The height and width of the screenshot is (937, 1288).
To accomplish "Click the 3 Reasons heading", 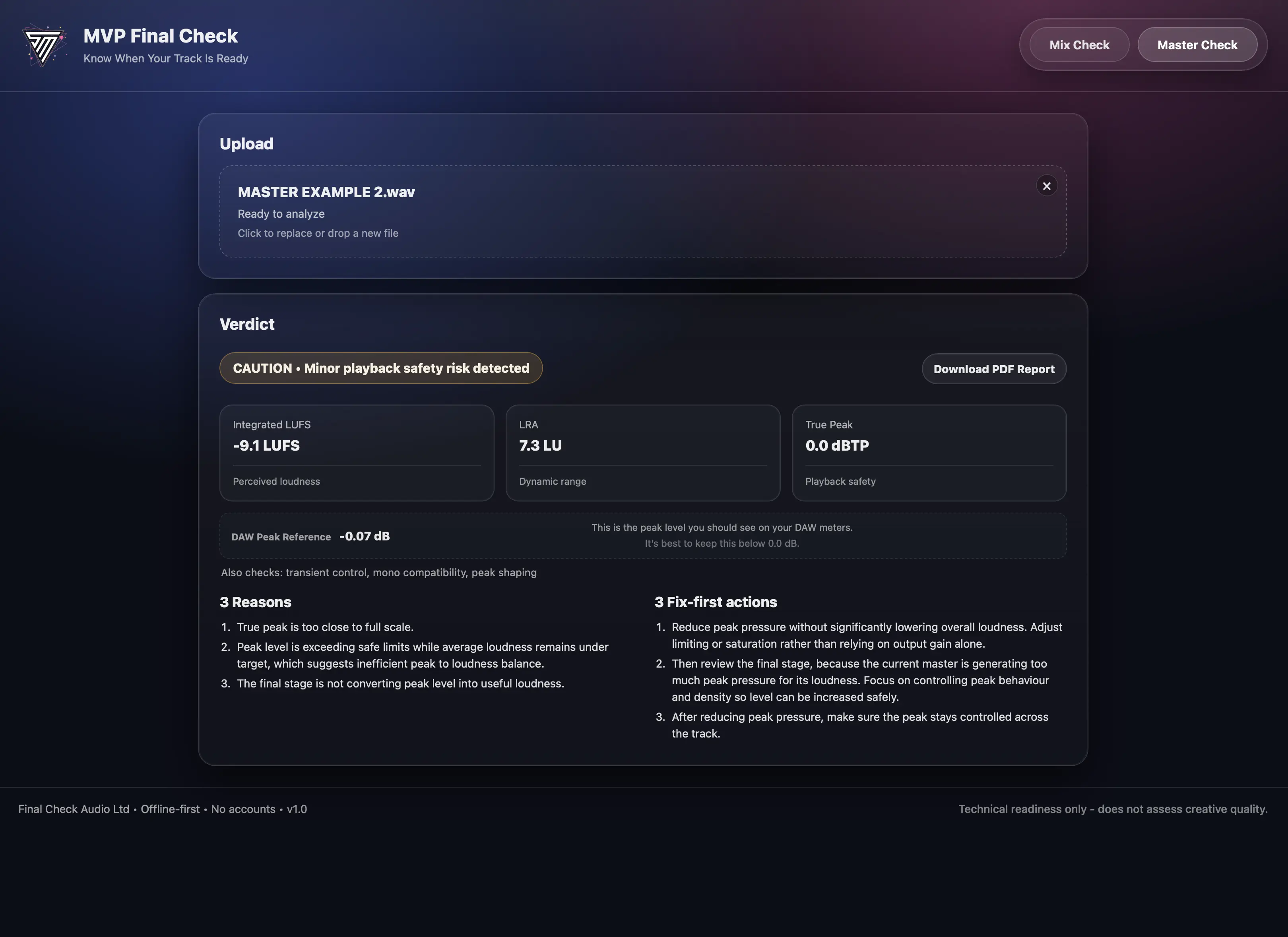I will coord(255,602).
